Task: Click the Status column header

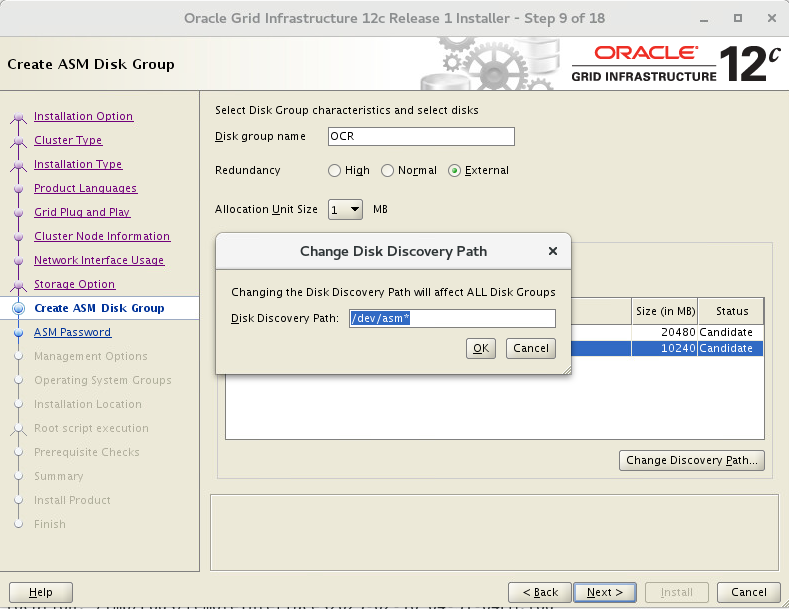Action: (x=731, y=311)
